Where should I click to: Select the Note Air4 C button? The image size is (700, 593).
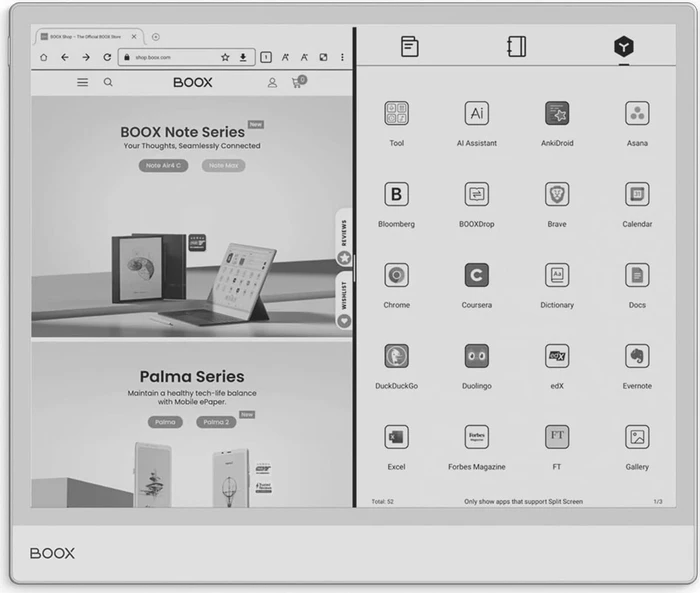[x=163, y=166]
